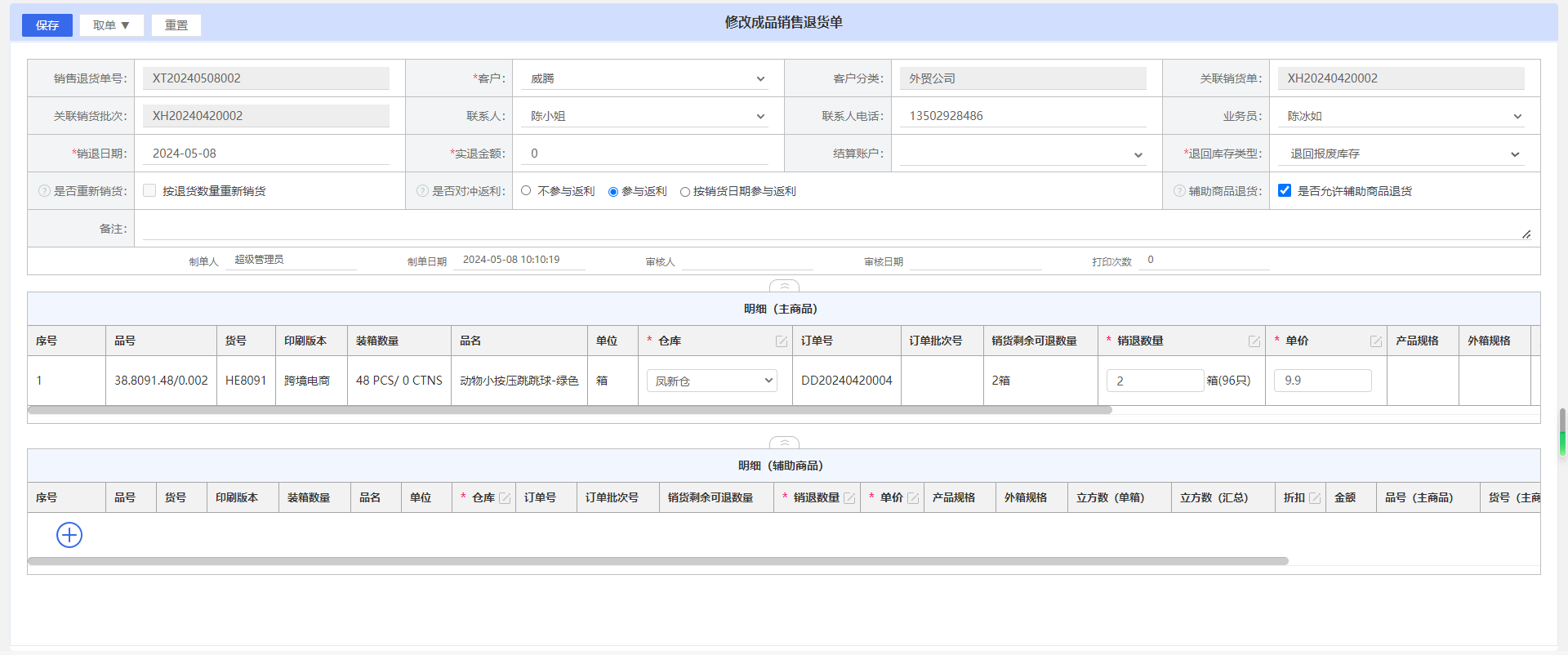Click the 货号 cell HE8091
Viewport: 1568px width, 655px height.
tap(246, 381)
